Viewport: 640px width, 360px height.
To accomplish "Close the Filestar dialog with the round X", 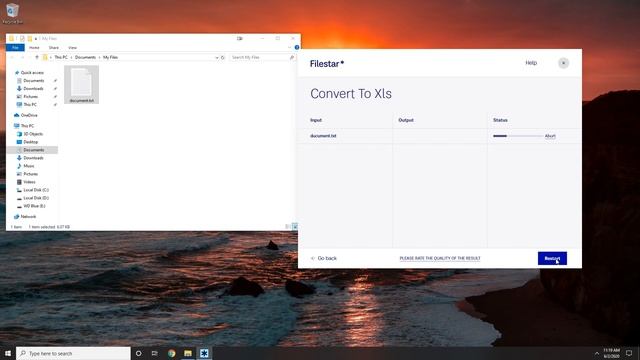I will (x=563, y=63).
